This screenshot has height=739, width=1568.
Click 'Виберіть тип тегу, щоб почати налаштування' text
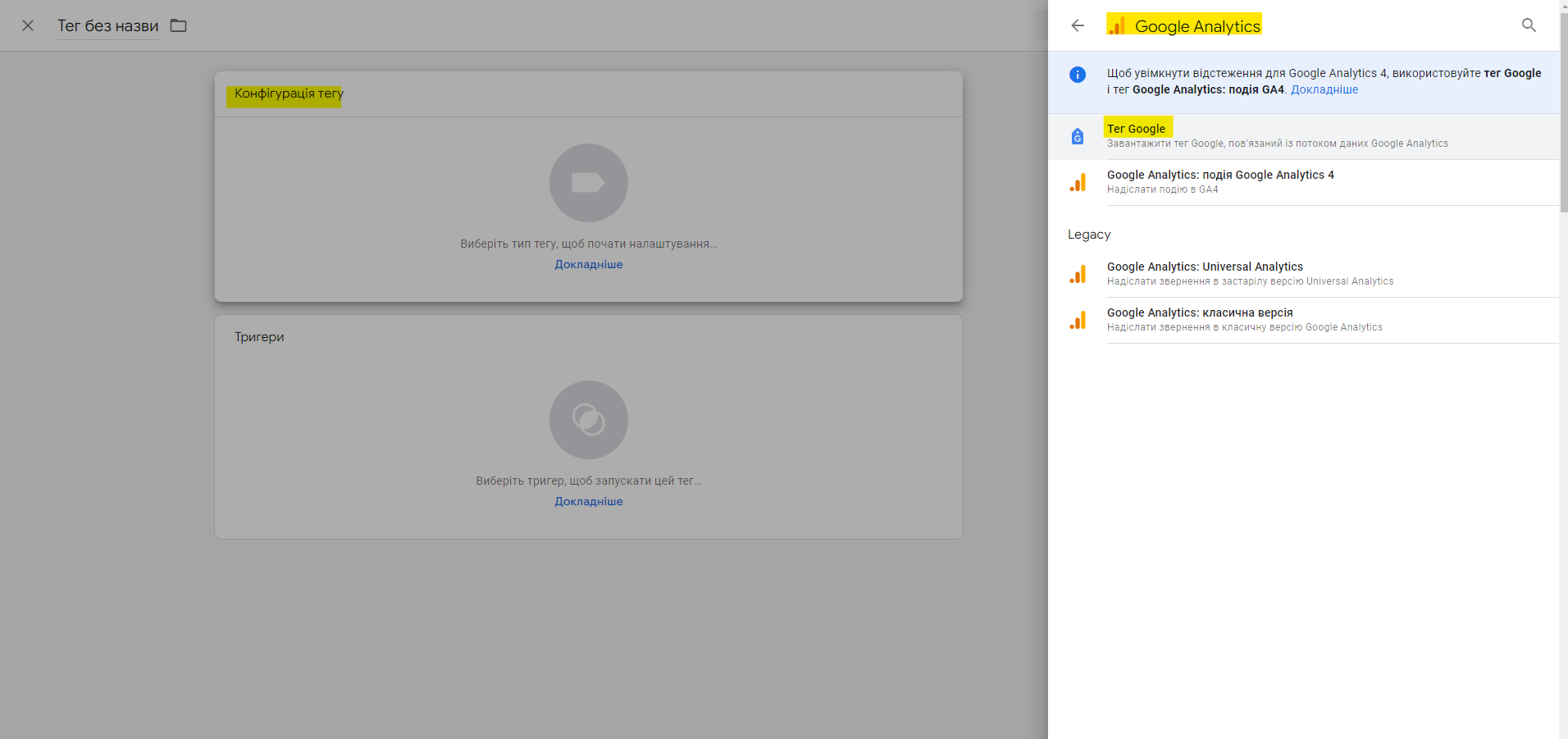click(589, 244)
